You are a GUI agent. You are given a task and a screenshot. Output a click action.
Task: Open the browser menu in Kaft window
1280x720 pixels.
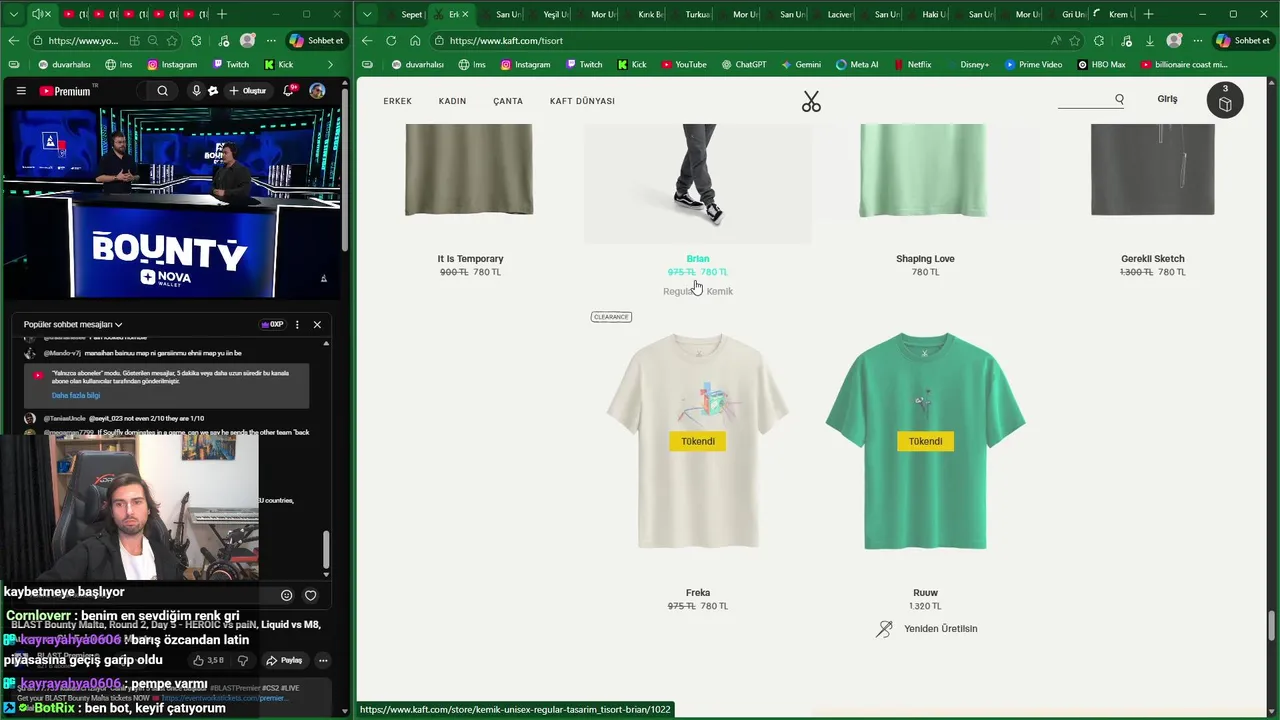click(1198, 41)
